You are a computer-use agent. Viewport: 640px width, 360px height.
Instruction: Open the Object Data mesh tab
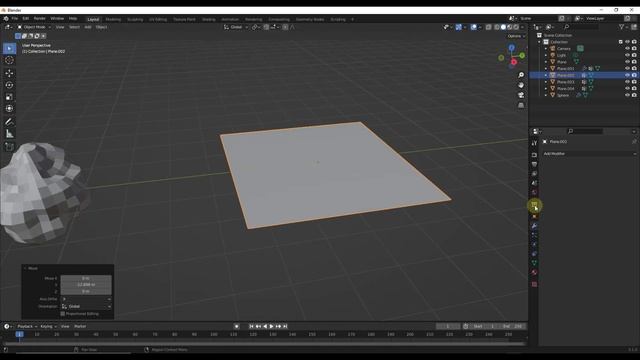(534, 263)
